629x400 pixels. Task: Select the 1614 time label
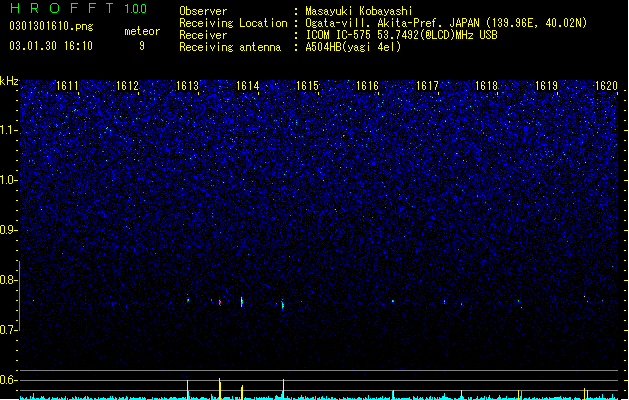click(x=248, y=86)
